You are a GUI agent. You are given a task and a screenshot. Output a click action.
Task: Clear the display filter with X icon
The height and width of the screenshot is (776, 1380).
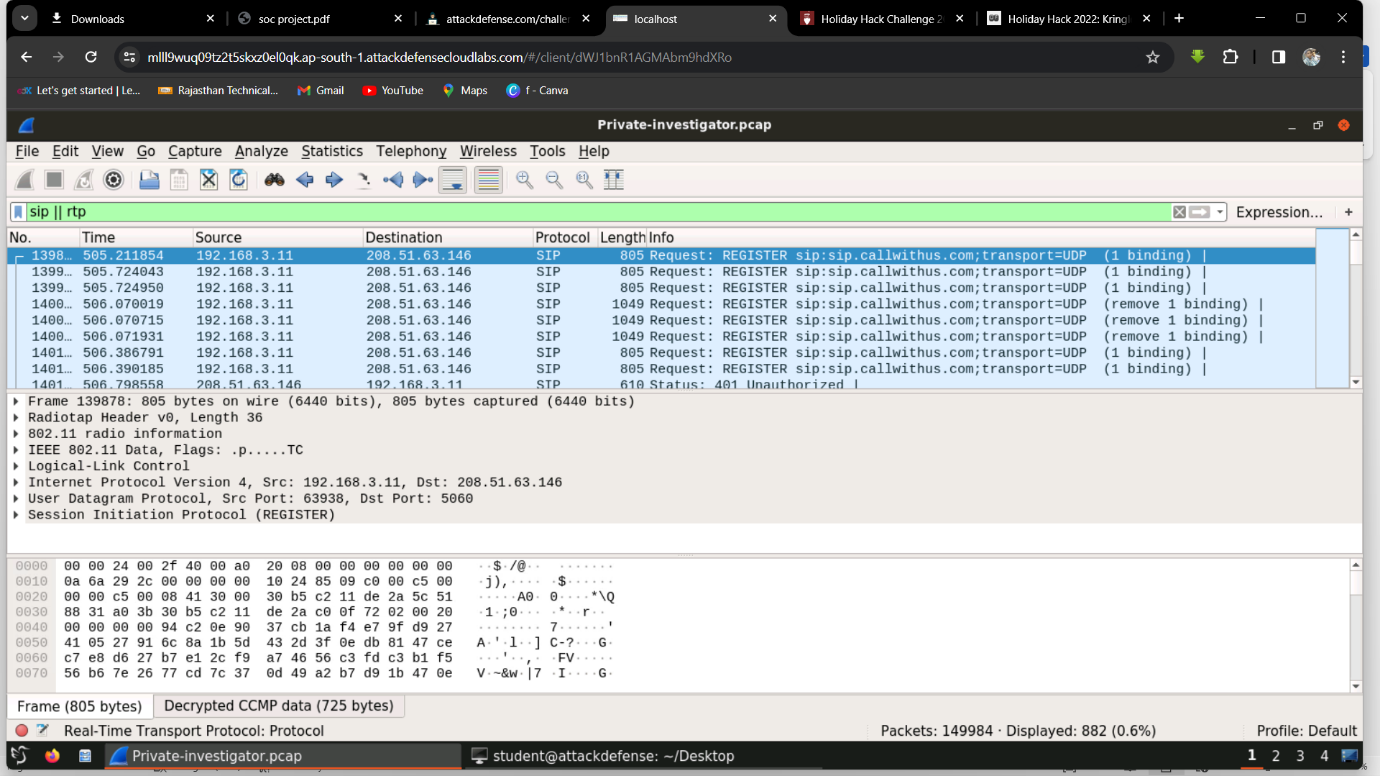tap(1179, 212)
